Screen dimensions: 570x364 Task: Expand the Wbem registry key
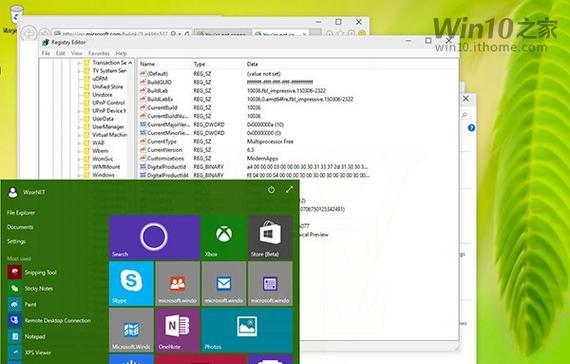point(79,151)
